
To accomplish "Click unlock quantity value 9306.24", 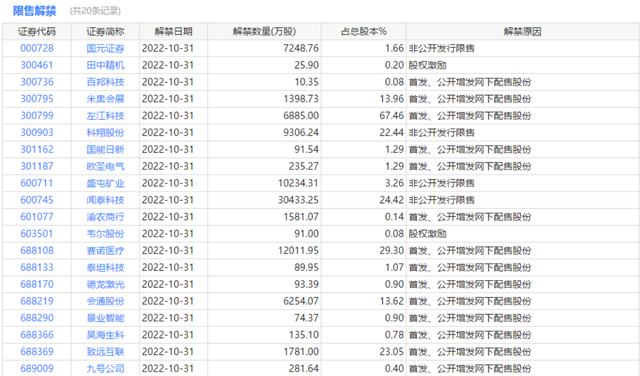I will pos(301,132).
